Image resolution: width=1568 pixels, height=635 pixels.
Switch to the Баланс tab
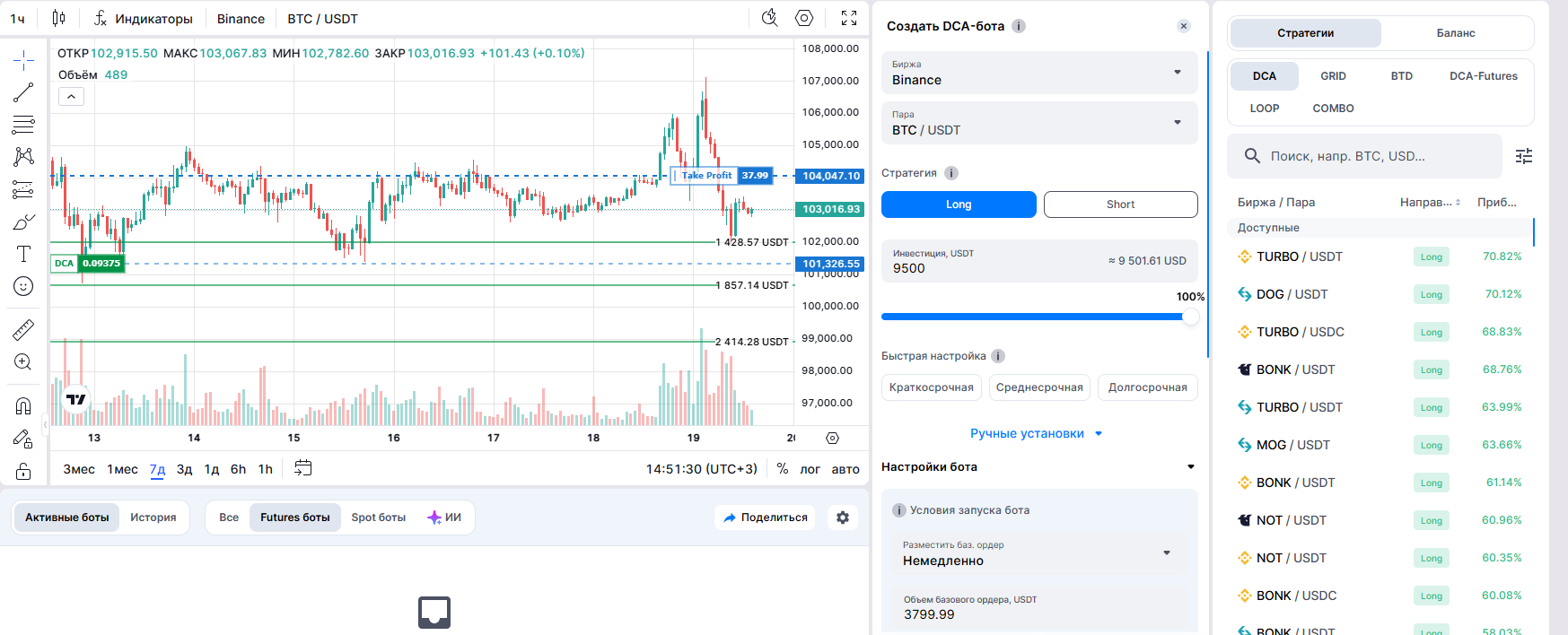coord(1455,33)
